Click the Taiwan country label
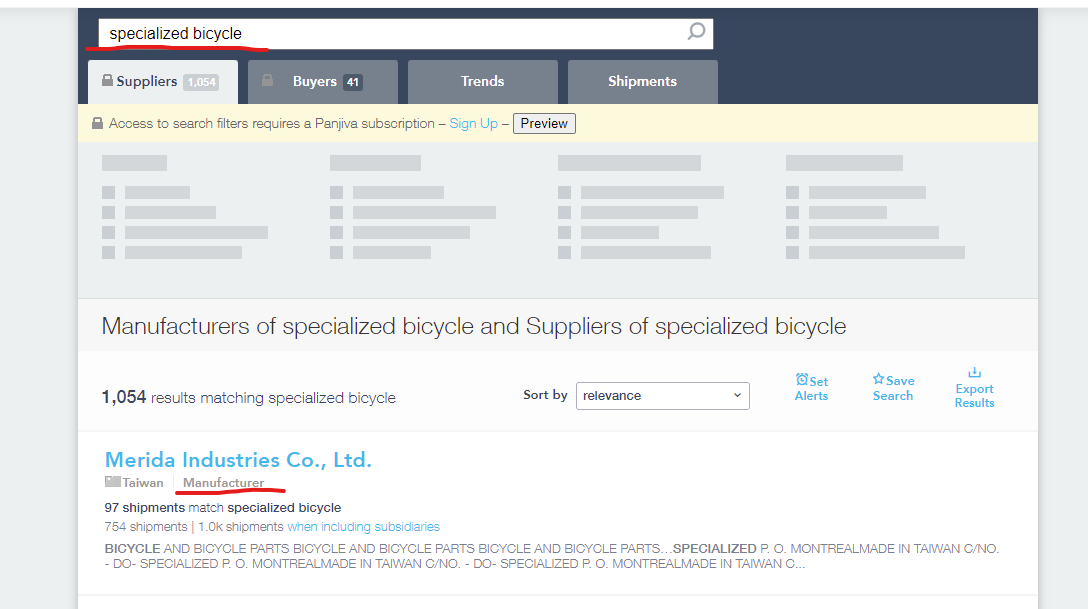Screen dimensions: 1088x609 143,483
